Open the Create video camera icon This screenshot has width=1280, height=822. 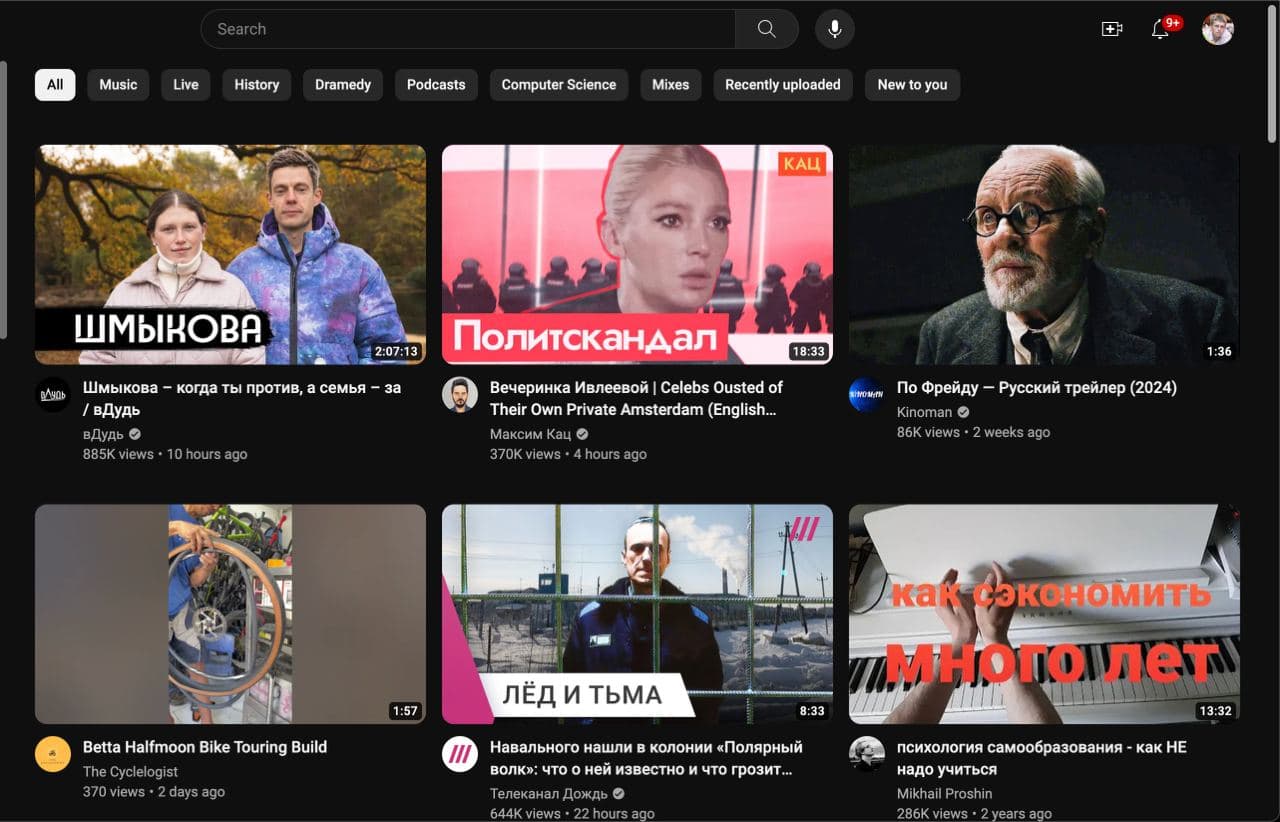1112,29
